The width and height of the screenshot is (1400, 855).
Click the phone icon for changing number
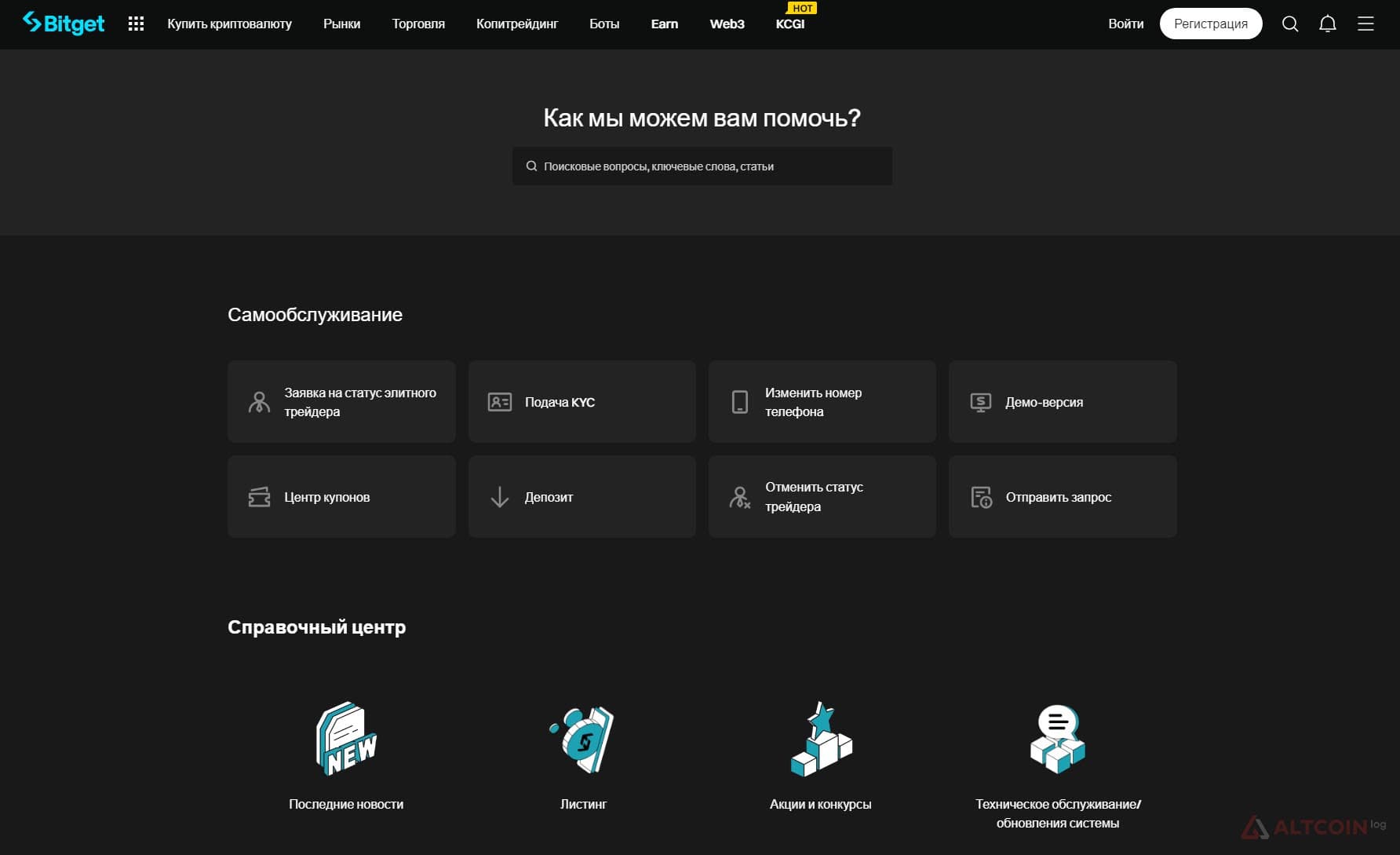click(x=740, y=402)
